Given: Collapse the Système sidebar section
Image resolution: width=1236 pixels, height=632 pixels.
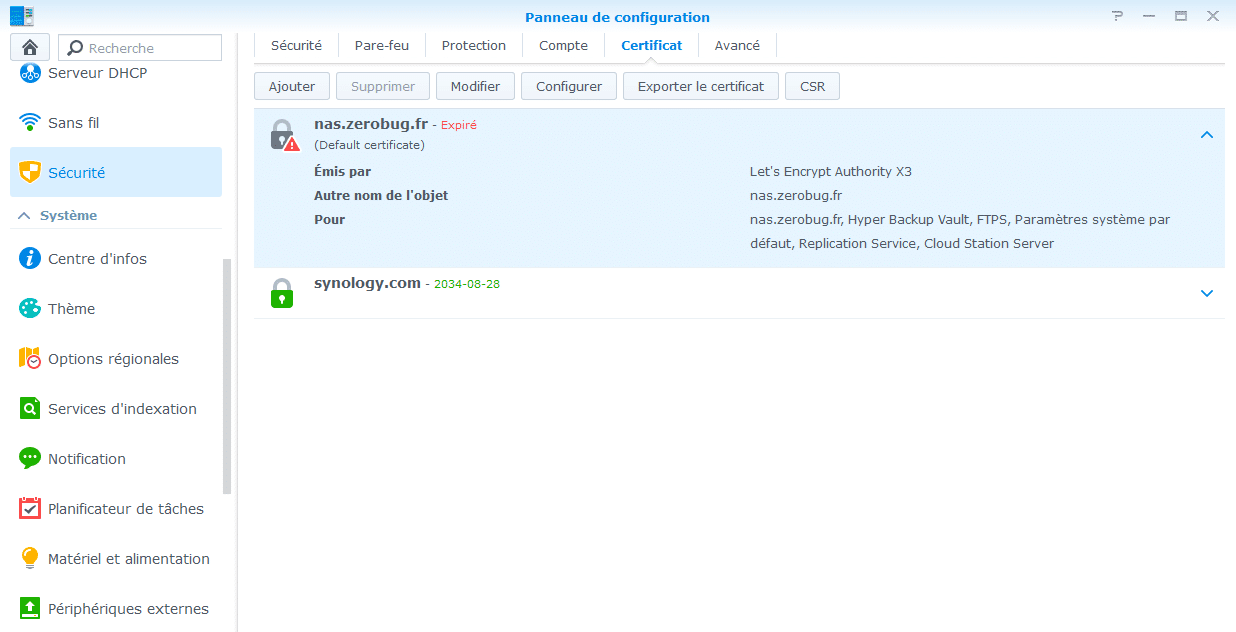Looking at the screenshot, I should (x=24, y=216).
